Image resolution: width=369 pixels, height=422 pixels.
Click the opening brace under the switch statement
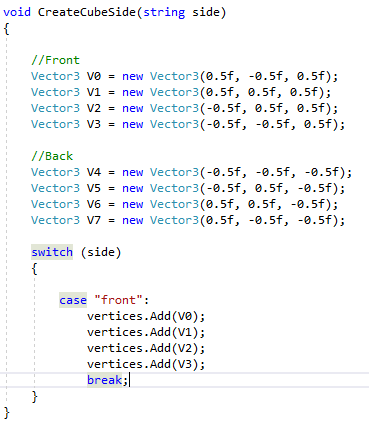(x=34, y=268)
